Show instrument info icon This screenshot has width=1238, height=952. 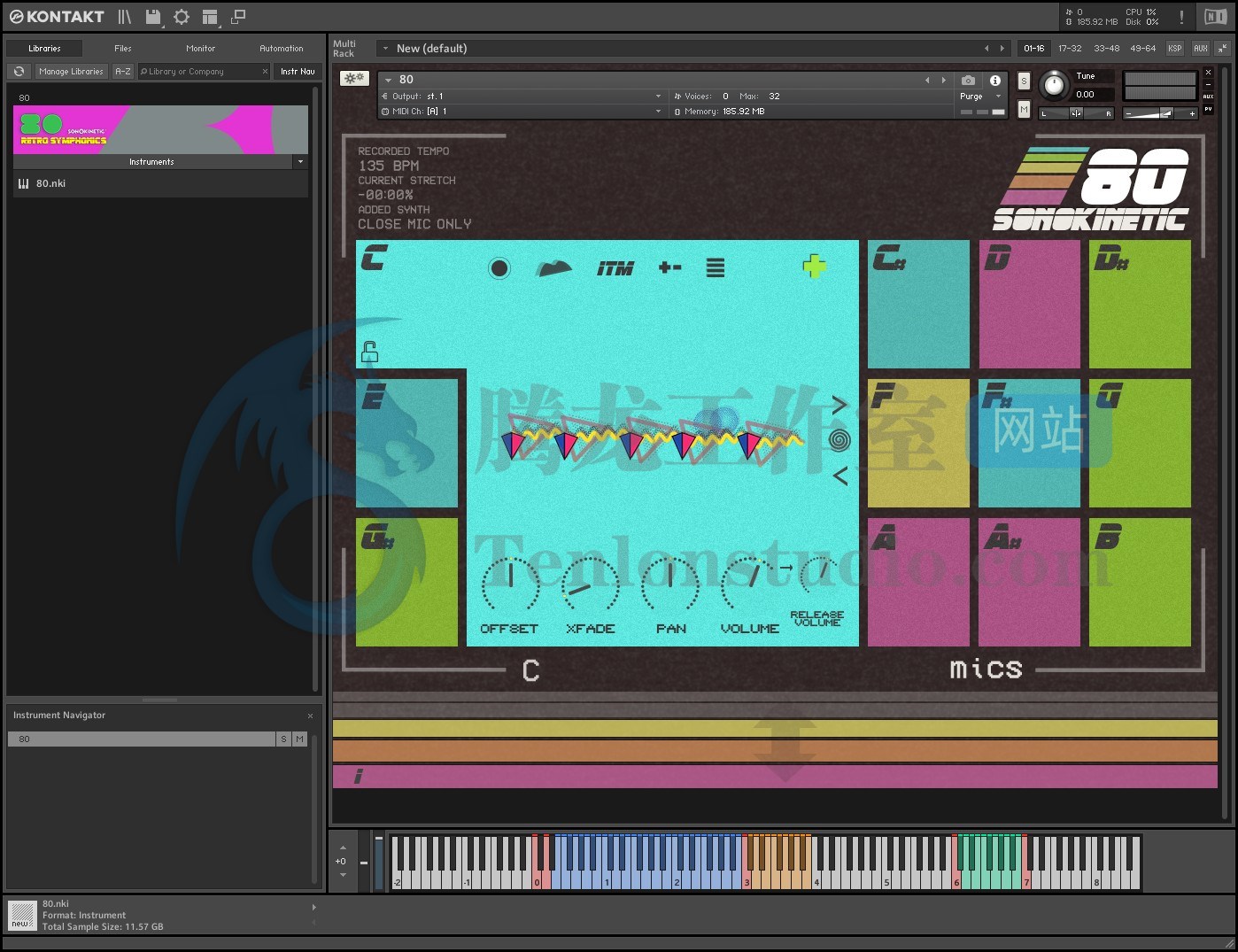coord(994,80)
